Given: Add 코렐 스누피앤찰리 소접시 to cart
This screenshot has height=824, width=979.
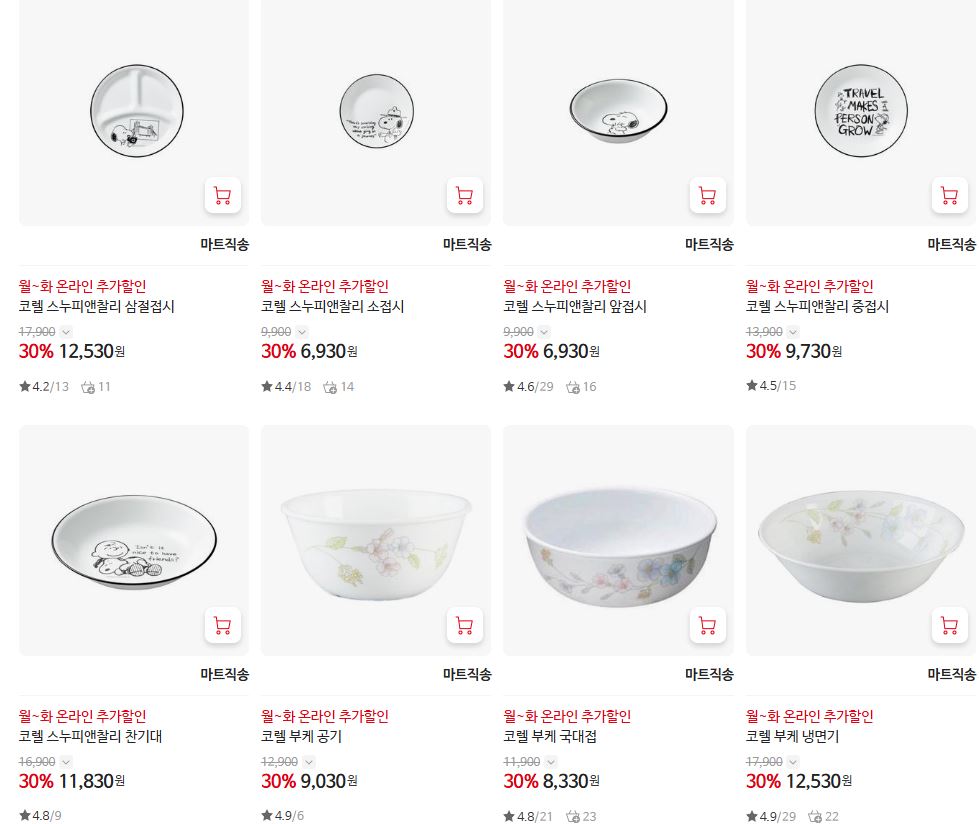Looking at the screenshot, I should tap(465, 195).
